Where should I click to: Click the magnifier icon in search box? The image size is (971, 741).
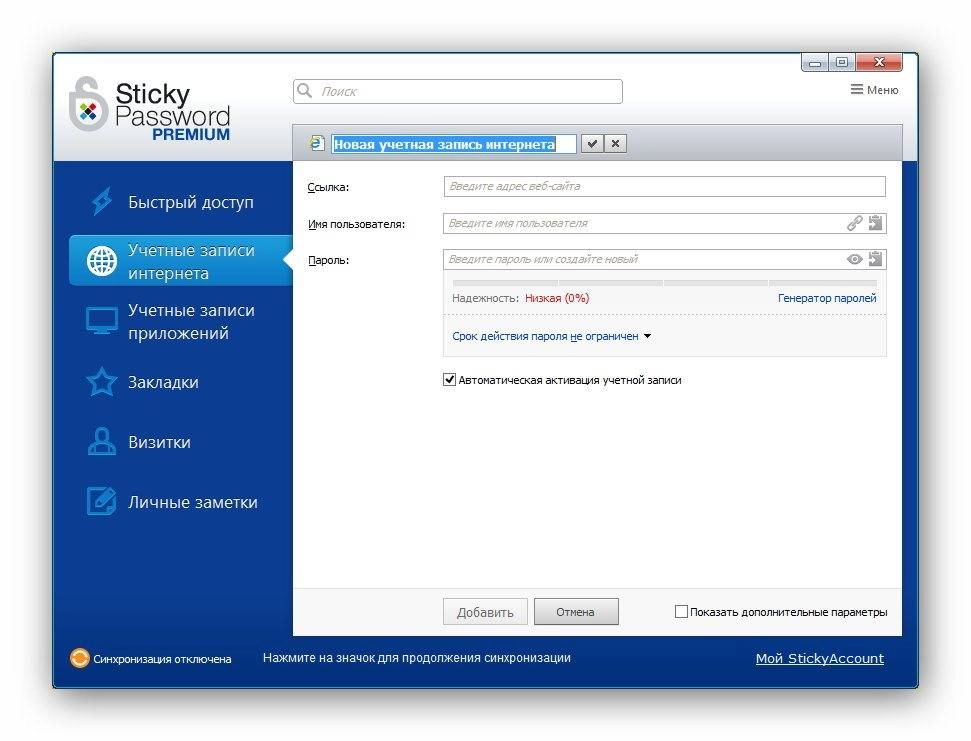coord(304,91)
